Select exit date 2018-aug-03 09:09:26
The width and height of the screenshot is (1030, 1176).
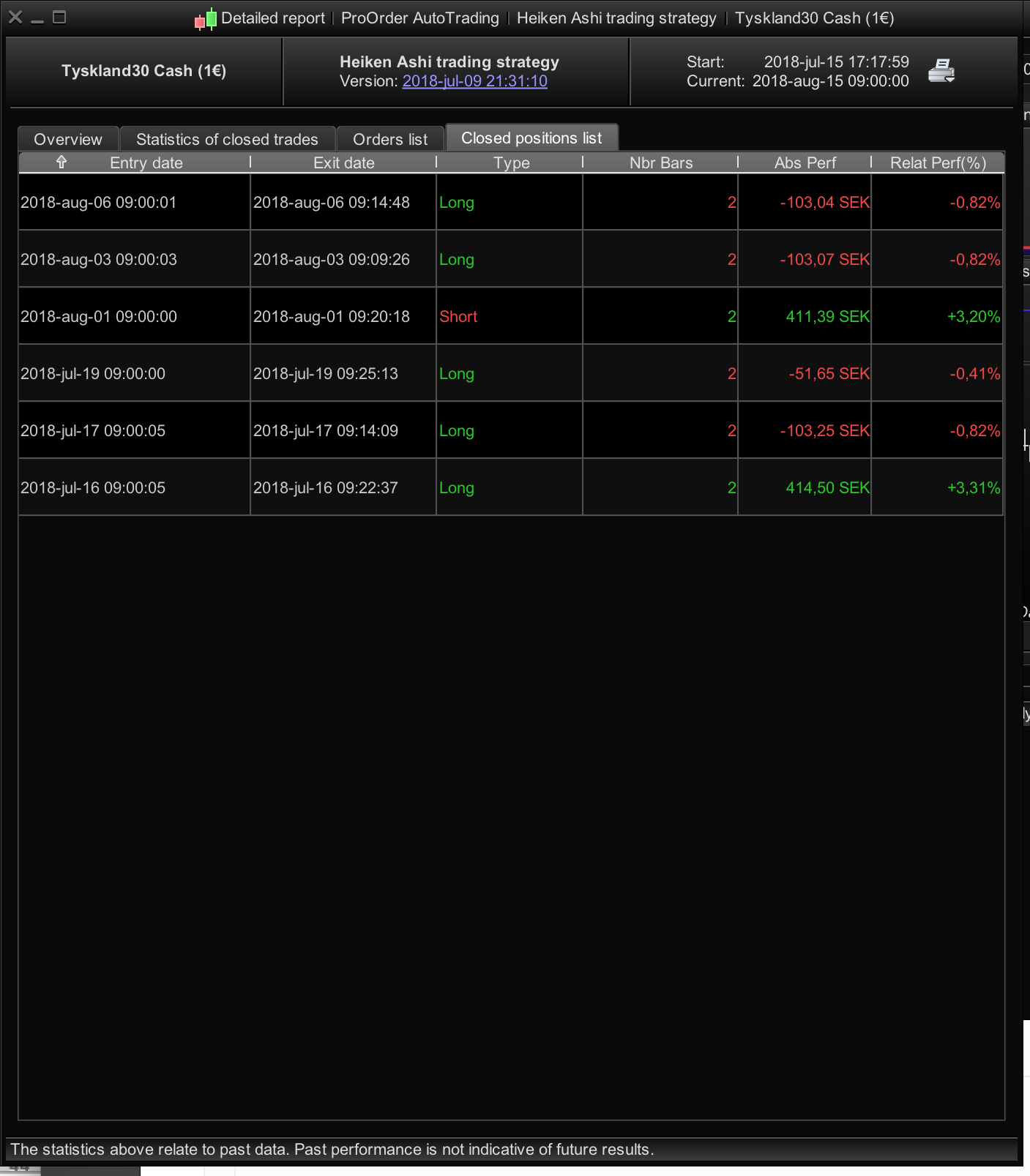332,260
